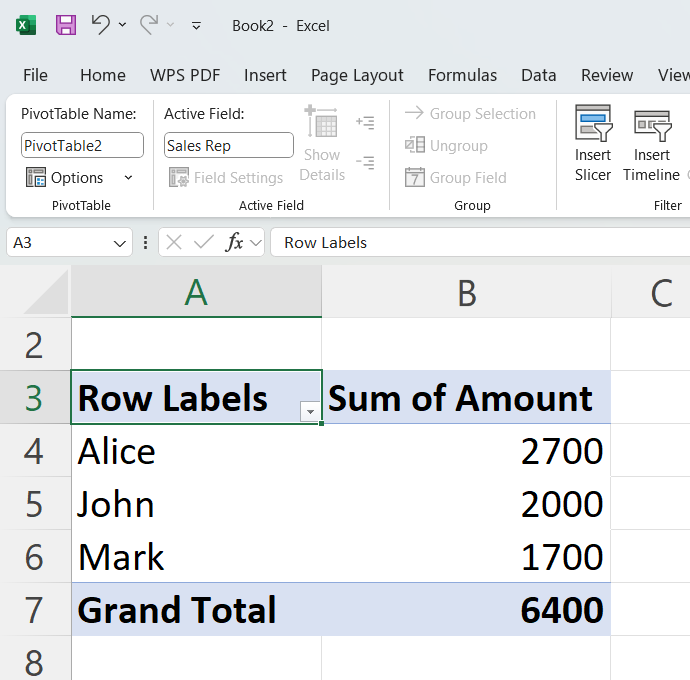Click the formula bar showing Row Labels
The image size is (690, 680).
pos(480,242)
